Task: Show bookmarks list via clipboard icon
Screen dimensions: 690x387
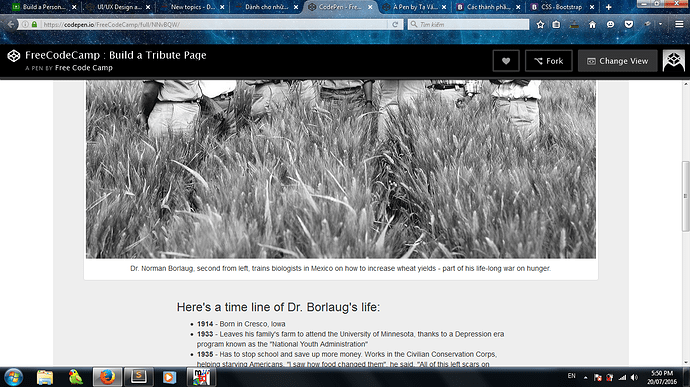Action: pyautogui.click(x=556, y=25)
